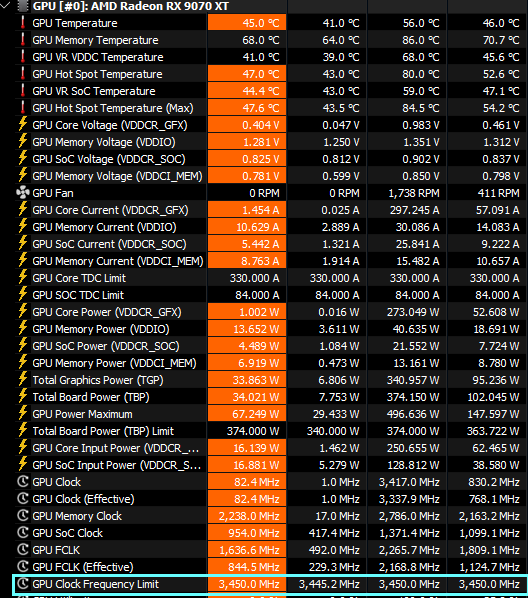Viewport: 528px width, 598px height.
Task: Click the clock icon for GPU Clock (Effective)
Action: point(23,498)
